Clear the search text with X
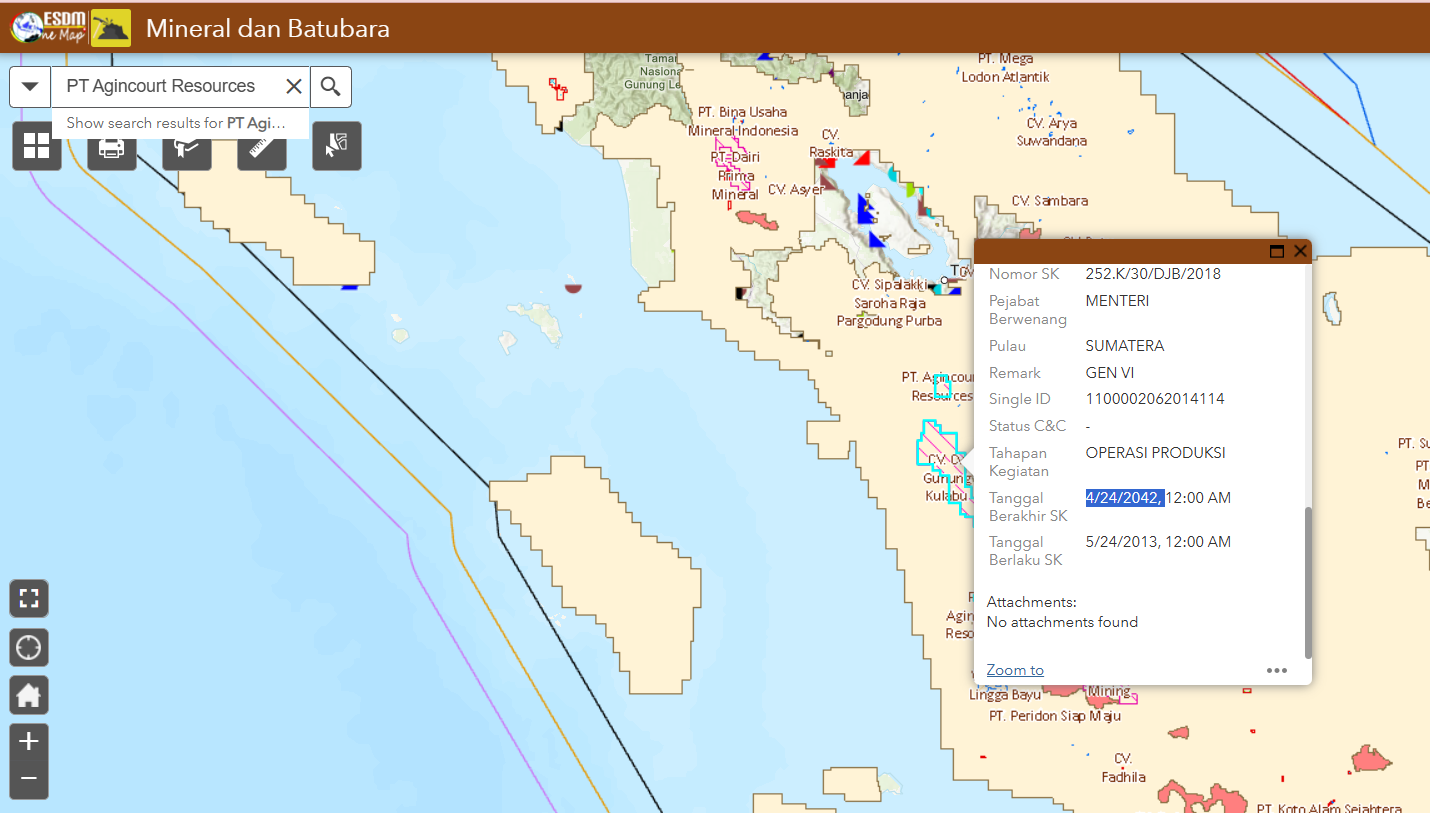The height and width of the screenshot is (813, 1430). [294, 87]
